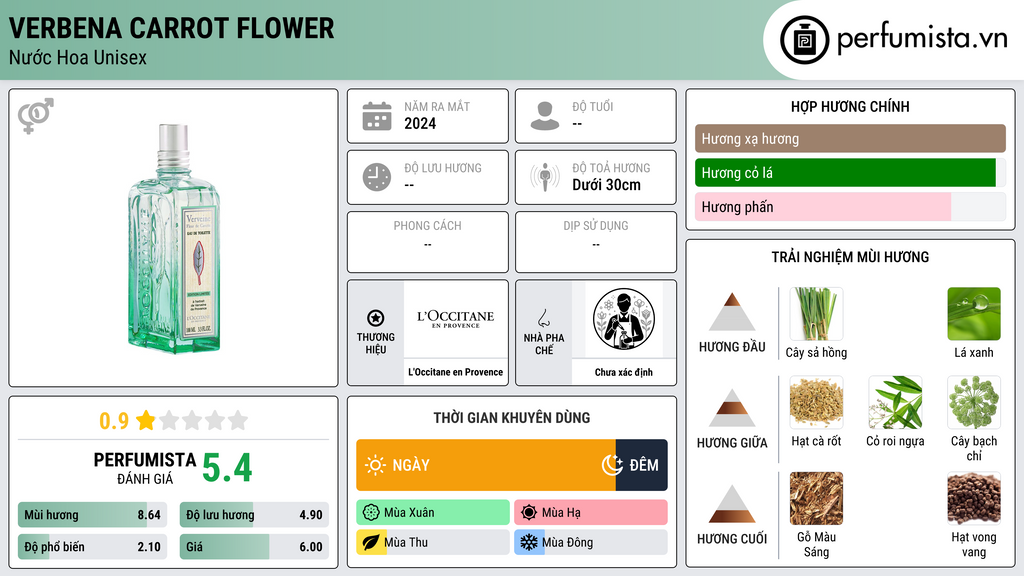Click the Mùi hương 8.64 score bar
1024x576 pixels.
pyautogui.click(x=92, y=515)
